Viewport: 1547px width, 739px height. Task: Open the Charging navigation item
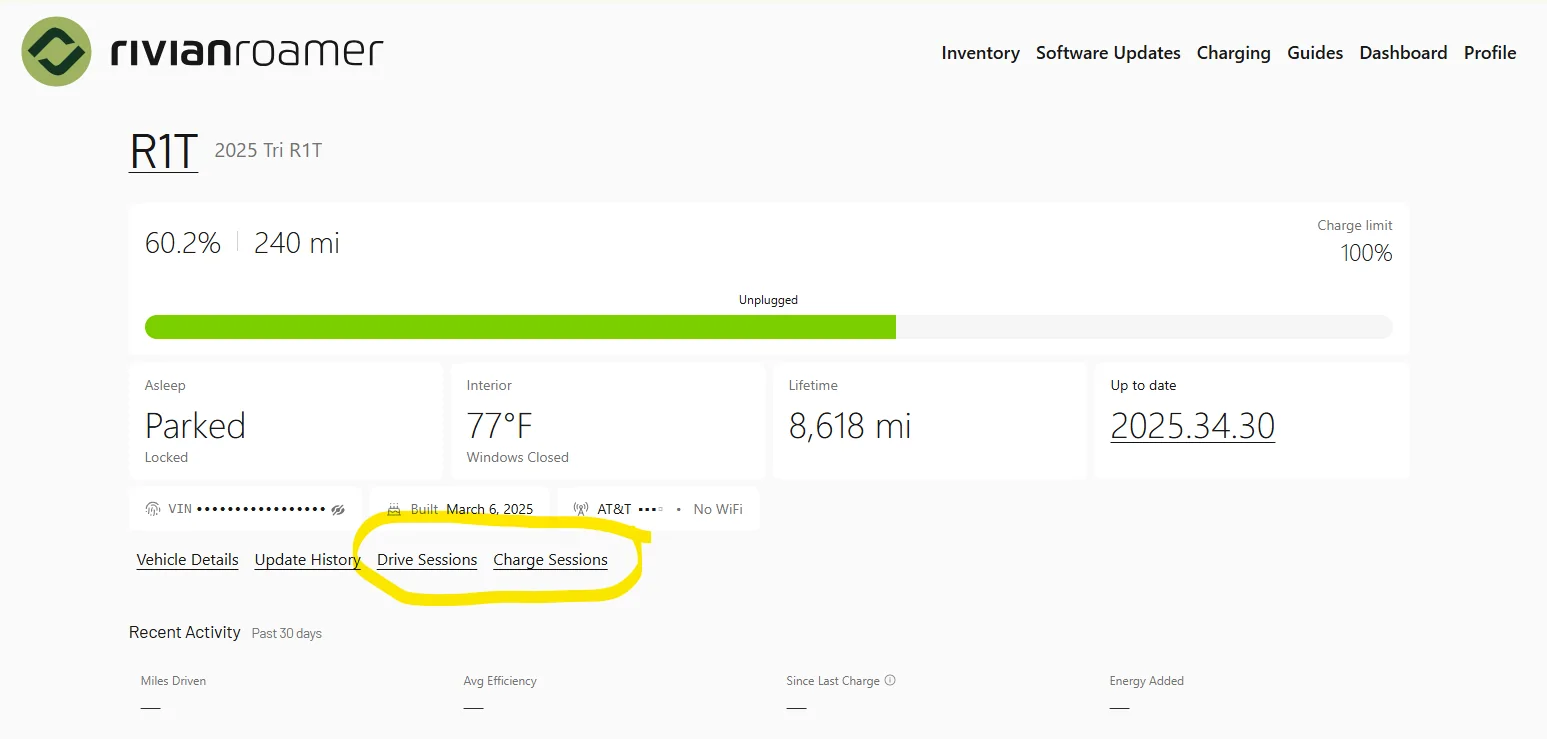point(1233,53)
